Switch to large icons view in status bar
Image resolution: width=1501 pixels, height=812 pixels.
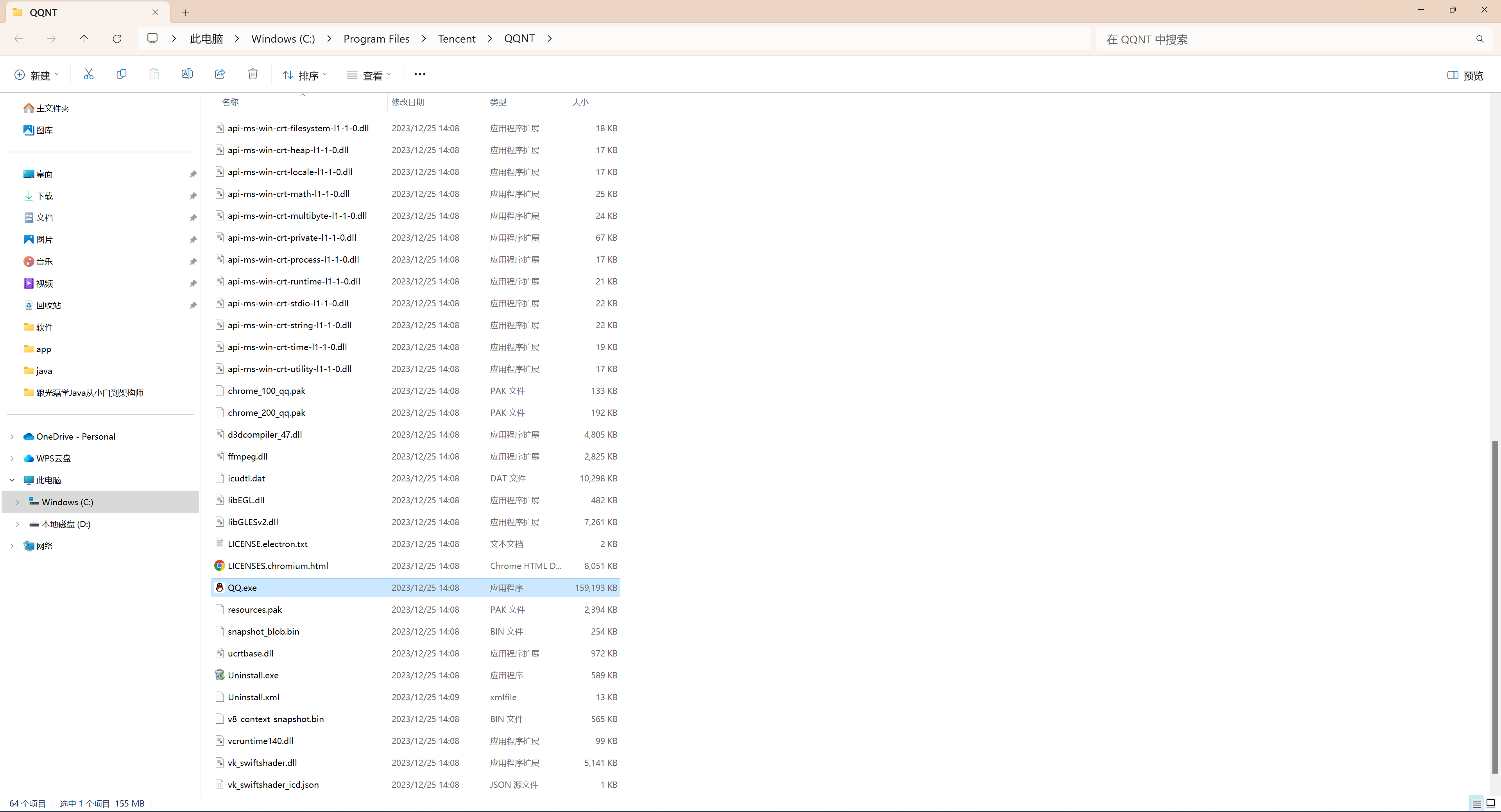[1490, 803]
